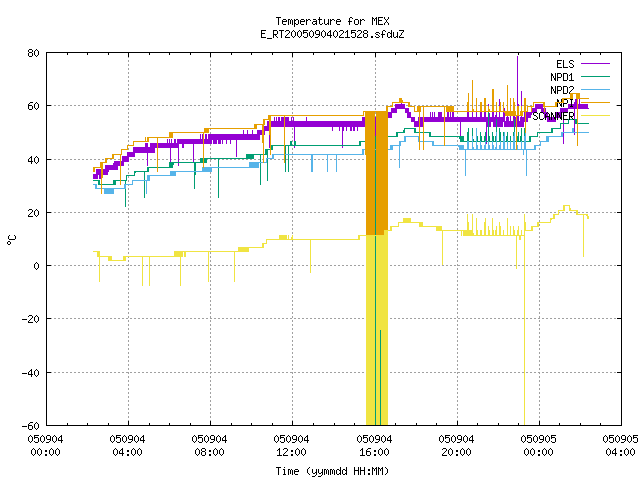This screenshot has height=480, width=640.
Task: Click the y-axis tick label -20
Action: point(31,319)
